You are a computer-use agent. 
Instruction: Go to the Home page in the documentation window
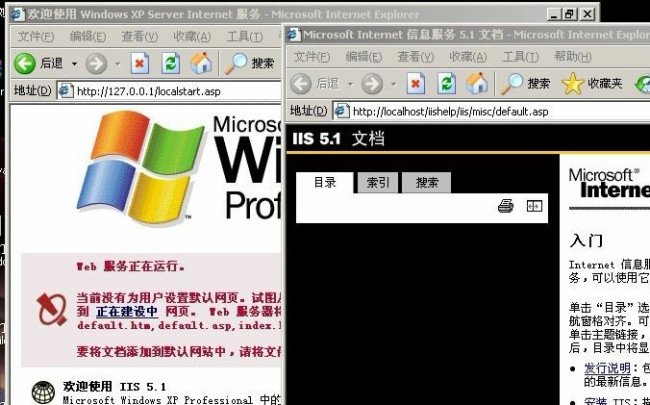(477, 83)
